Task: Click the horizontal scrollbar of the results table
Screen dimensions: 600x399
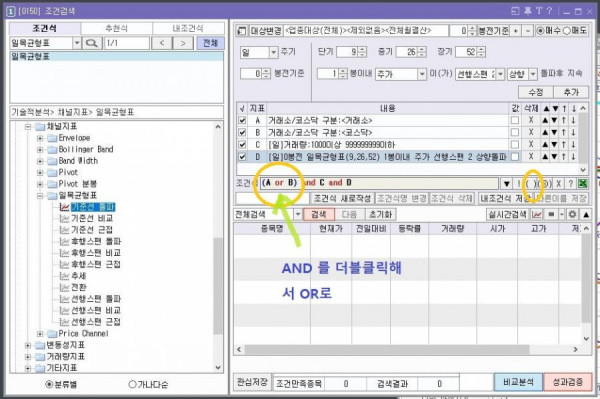Action: tap(386, 349)
